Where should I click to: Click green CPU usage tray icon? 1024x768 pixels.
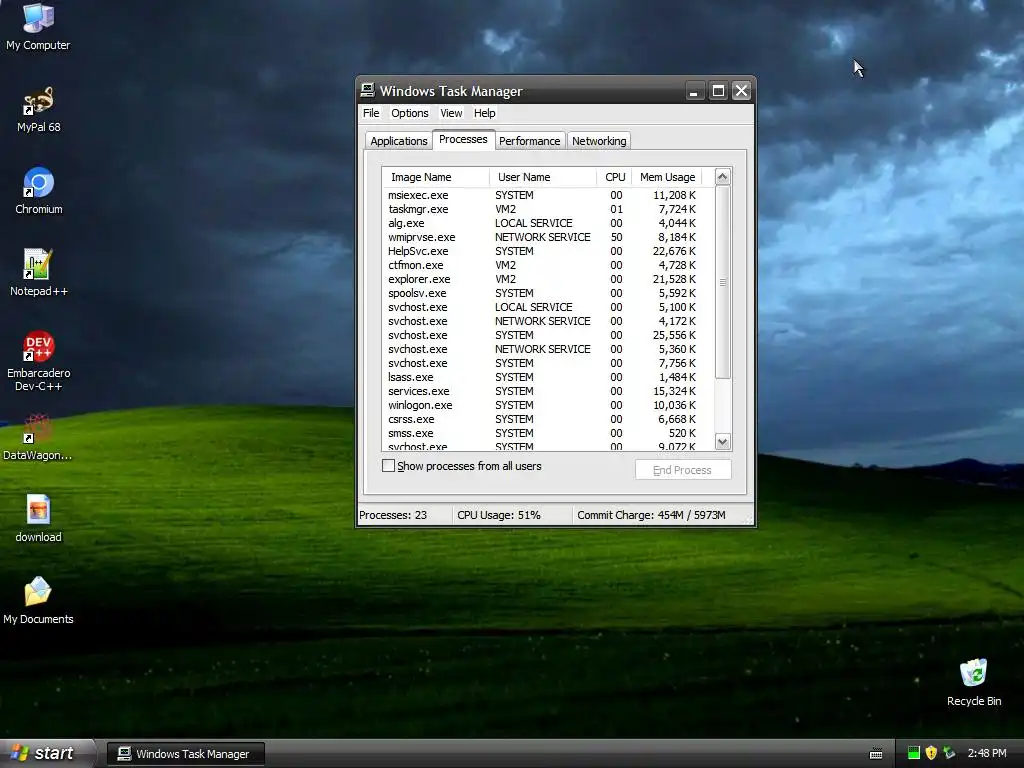914,753
